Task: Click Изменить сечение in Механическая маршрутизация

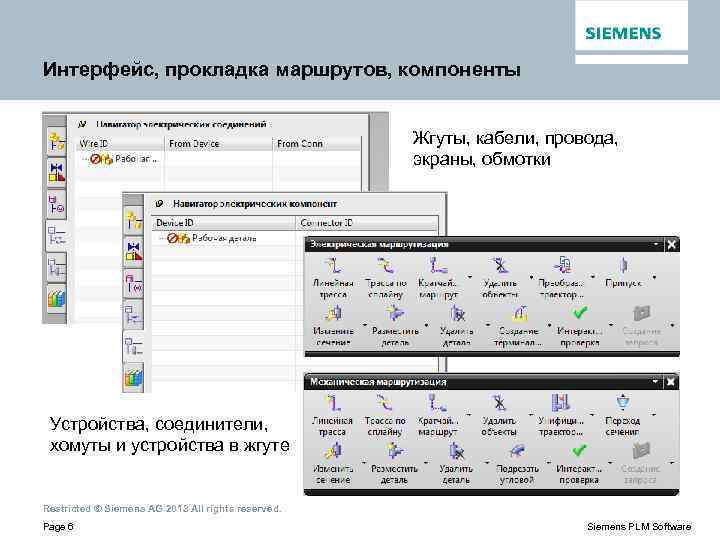Action: (x=333, y=464)
